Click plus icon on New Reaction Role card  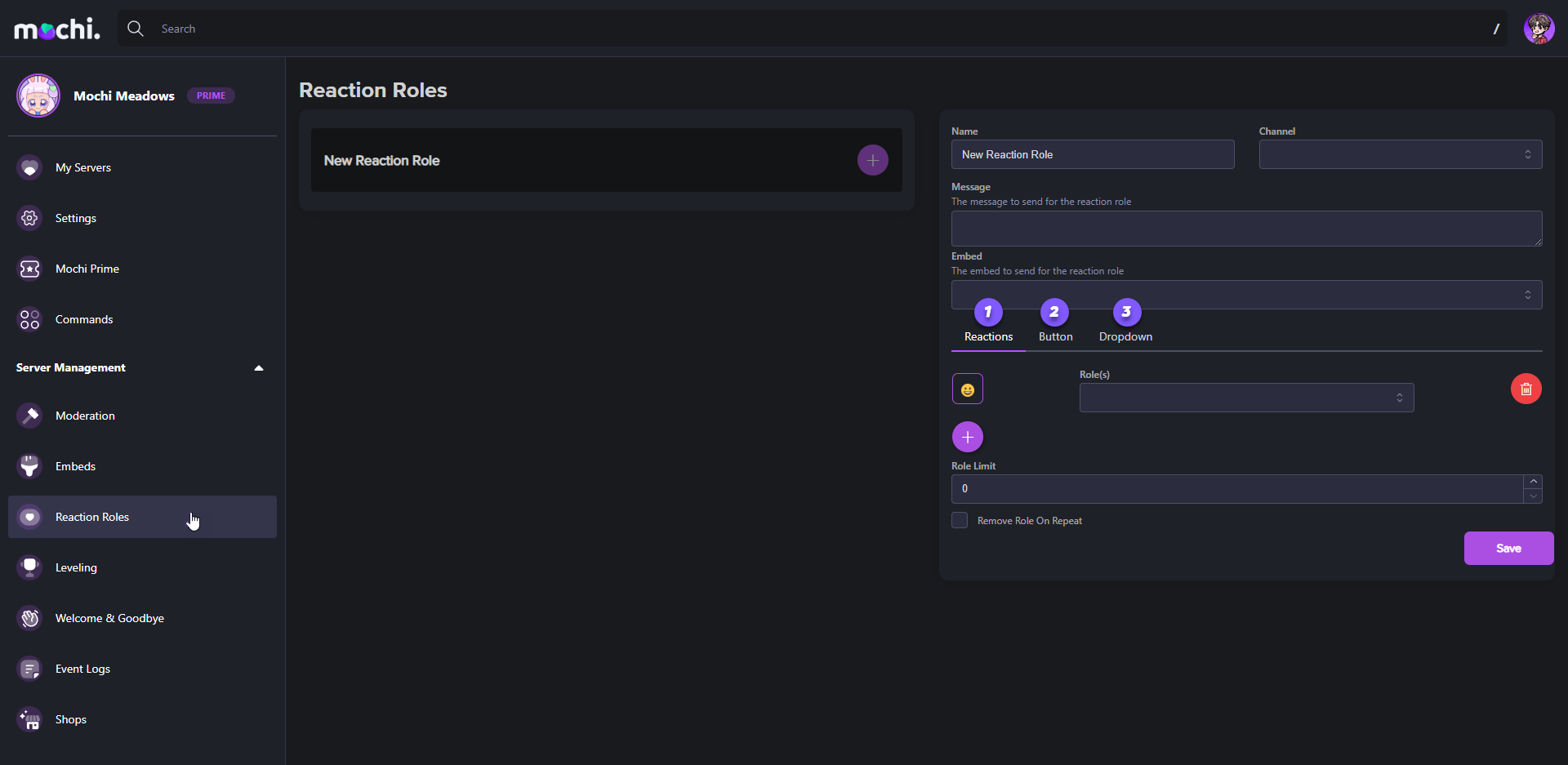[872, 161]
